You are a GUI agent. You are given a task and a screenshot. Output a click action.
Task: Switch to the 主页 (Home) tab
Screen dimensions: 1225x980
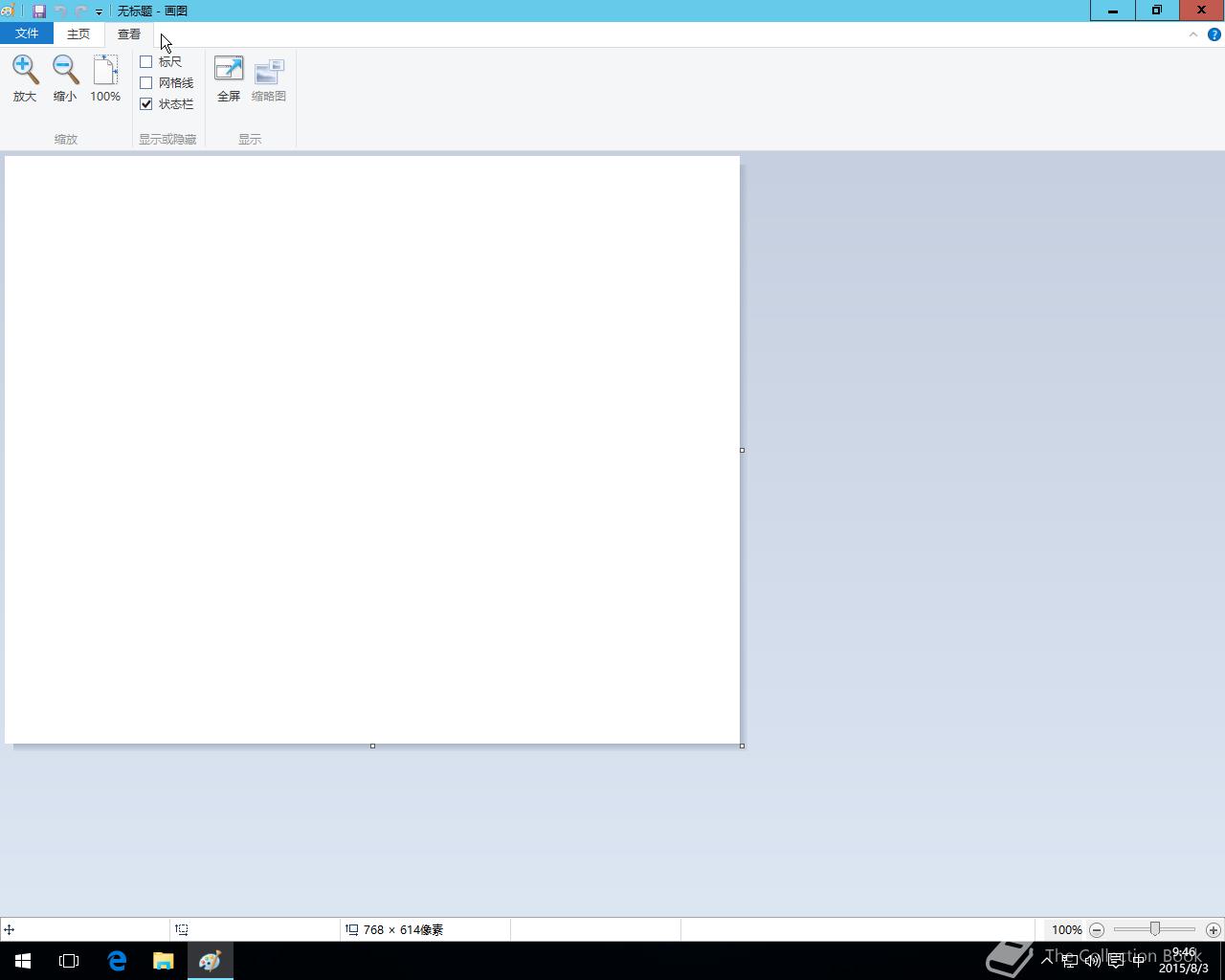[78, 33]
